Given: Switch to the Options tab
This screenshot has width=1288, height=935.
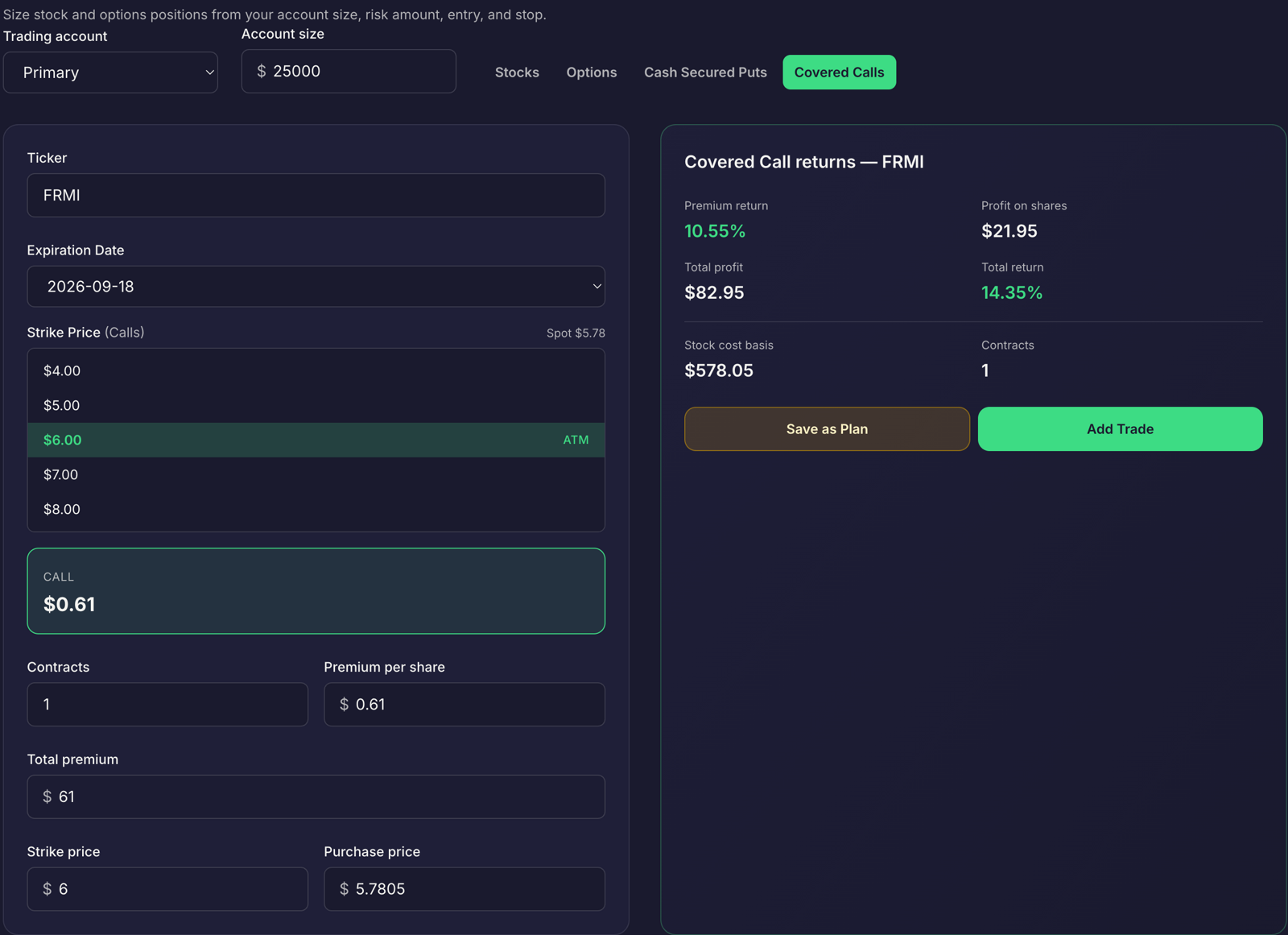Looking at the screenshot, I should 592,72.
